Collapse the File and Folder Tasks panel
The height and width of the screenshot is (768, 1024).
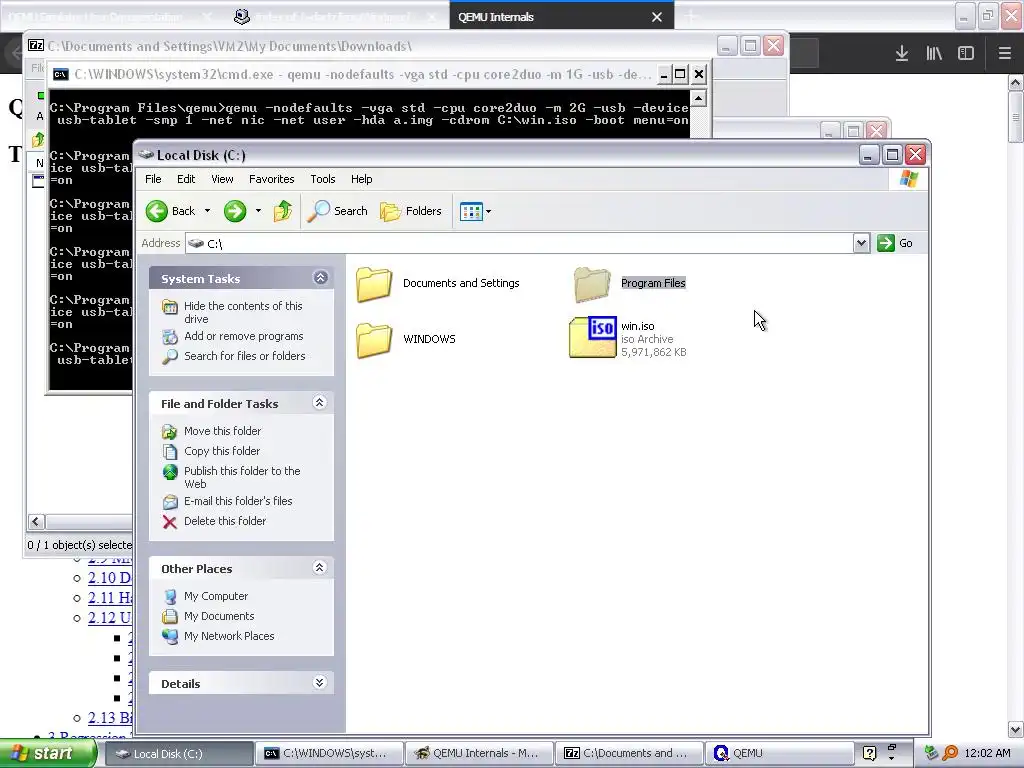coord(319,403)
